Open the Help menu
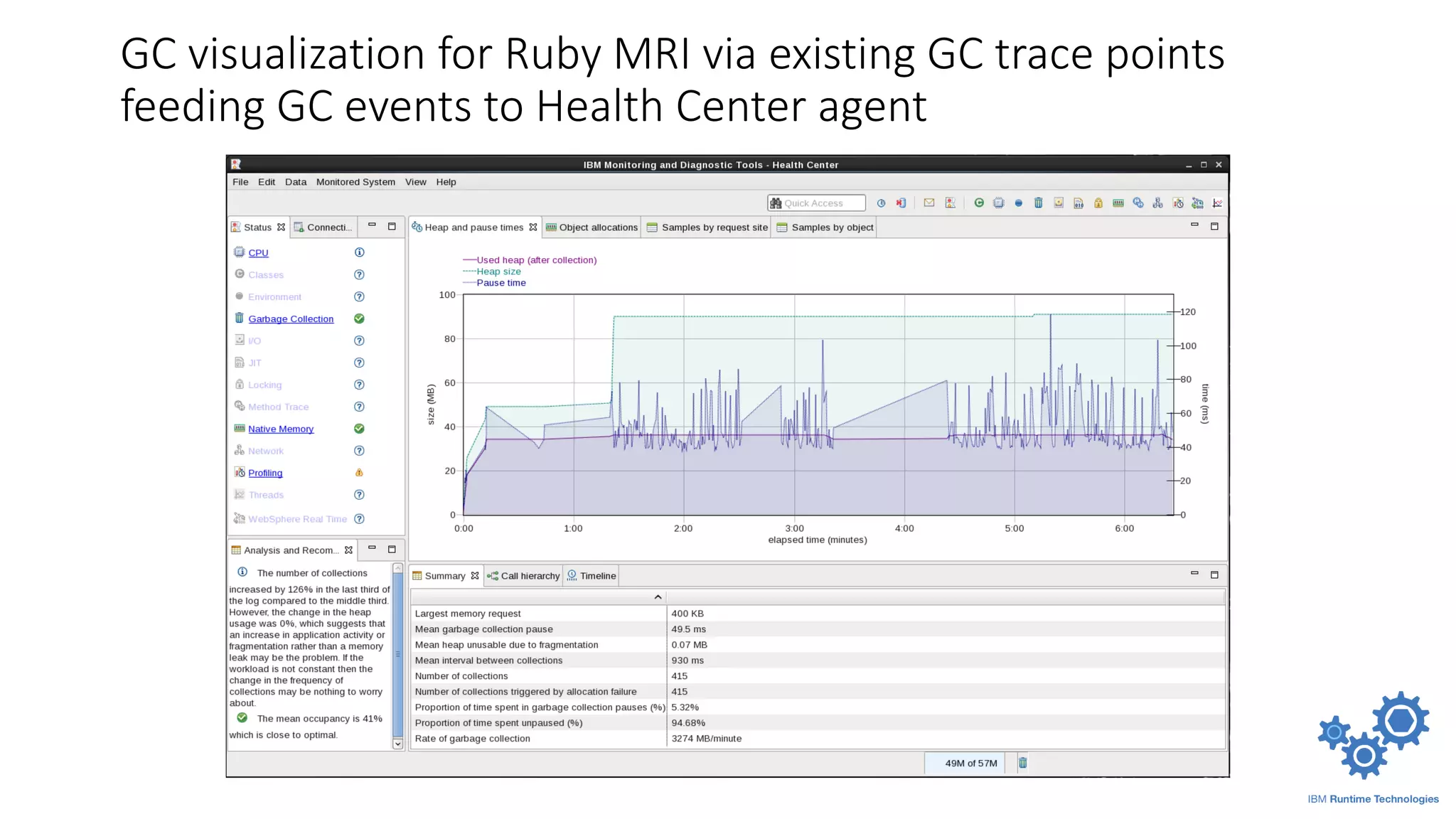 446,182
